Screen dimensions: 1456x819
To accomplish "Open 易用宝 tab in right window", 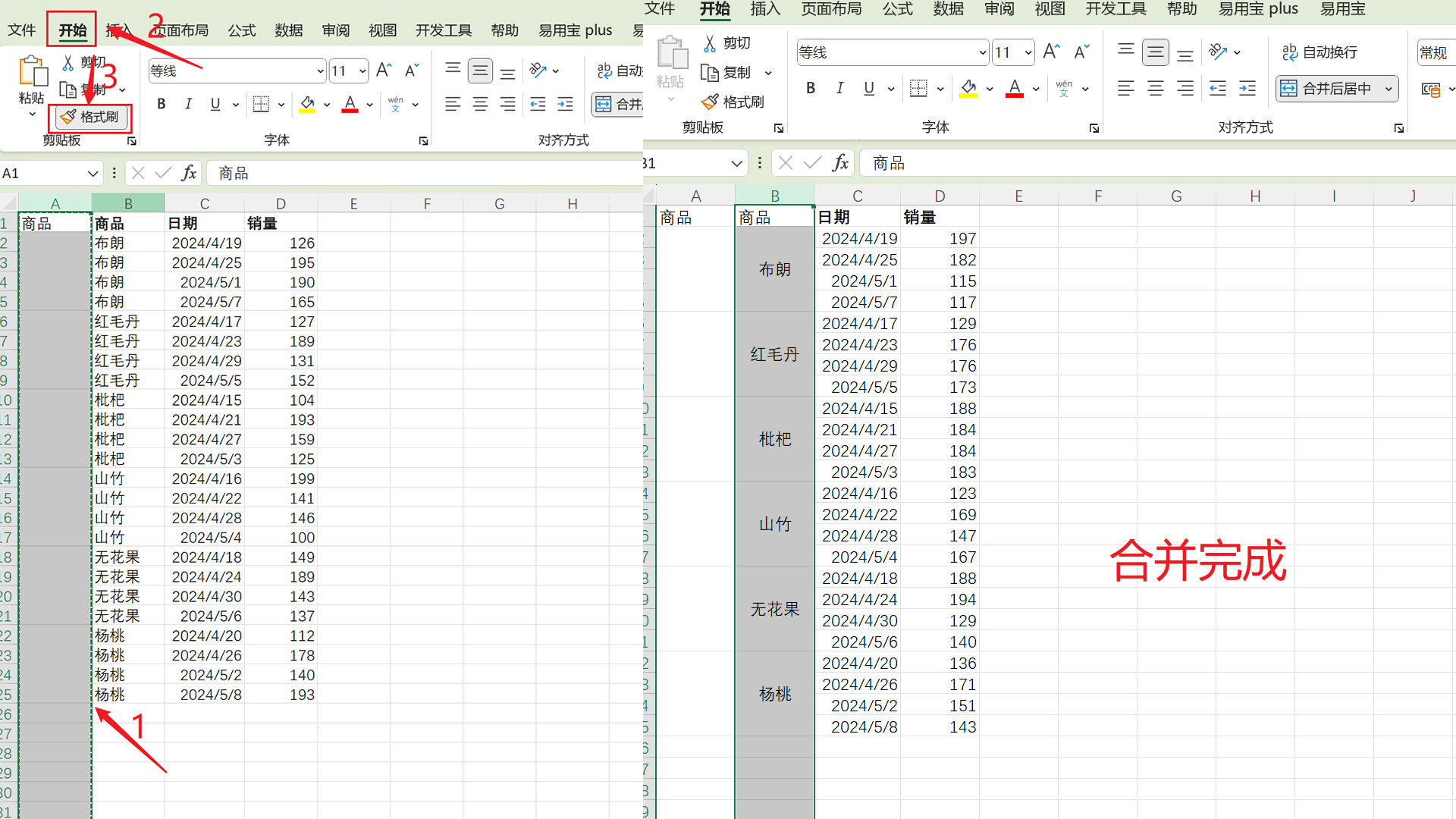I will coord(1342,9).
